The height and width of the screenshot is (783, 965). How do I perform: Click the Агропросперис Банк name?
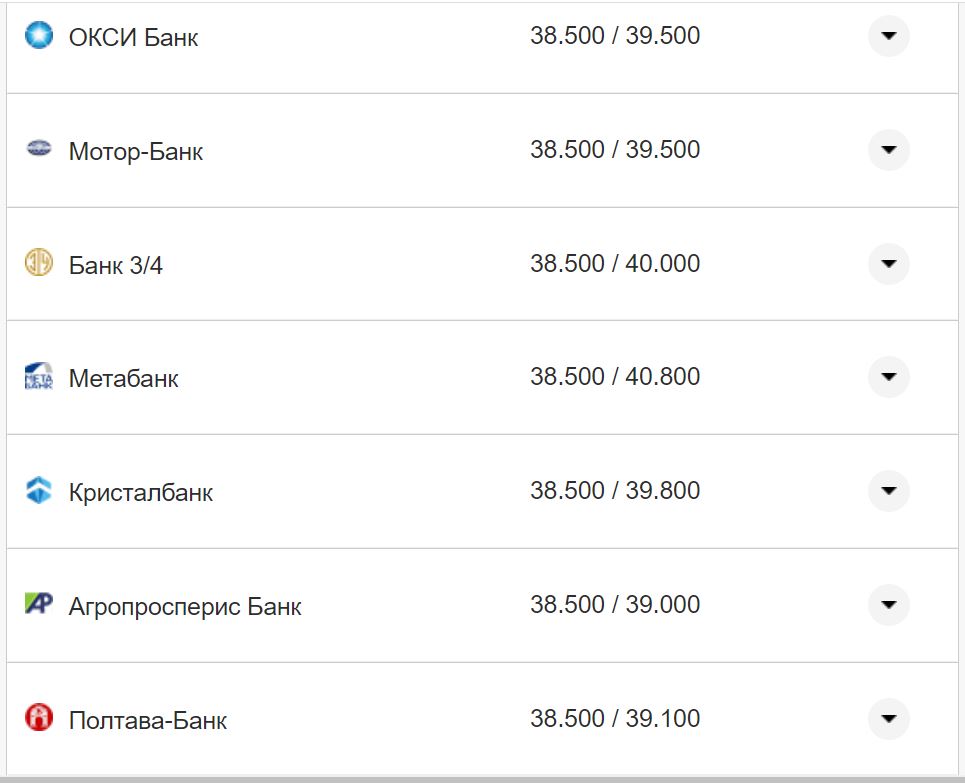185,607
